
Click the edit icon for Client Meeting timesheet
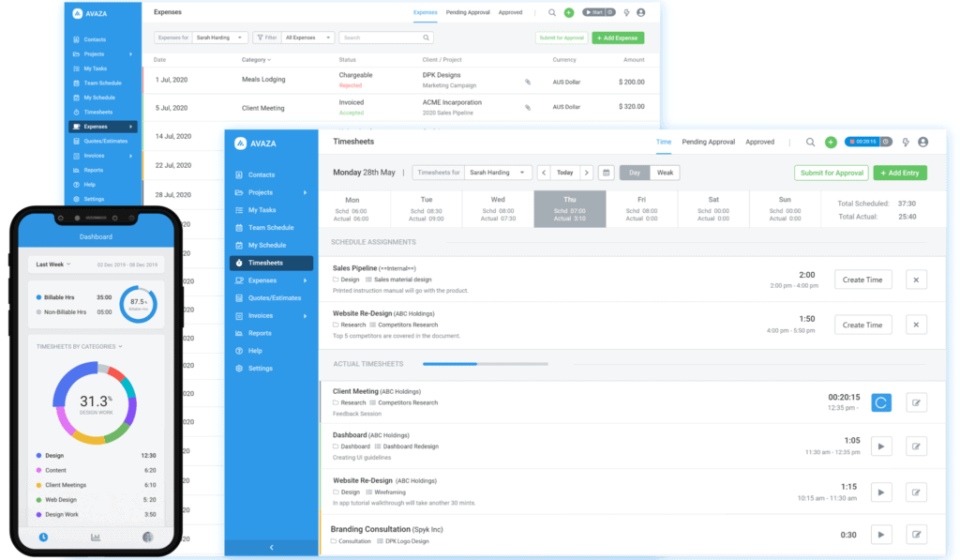[916, 402]
